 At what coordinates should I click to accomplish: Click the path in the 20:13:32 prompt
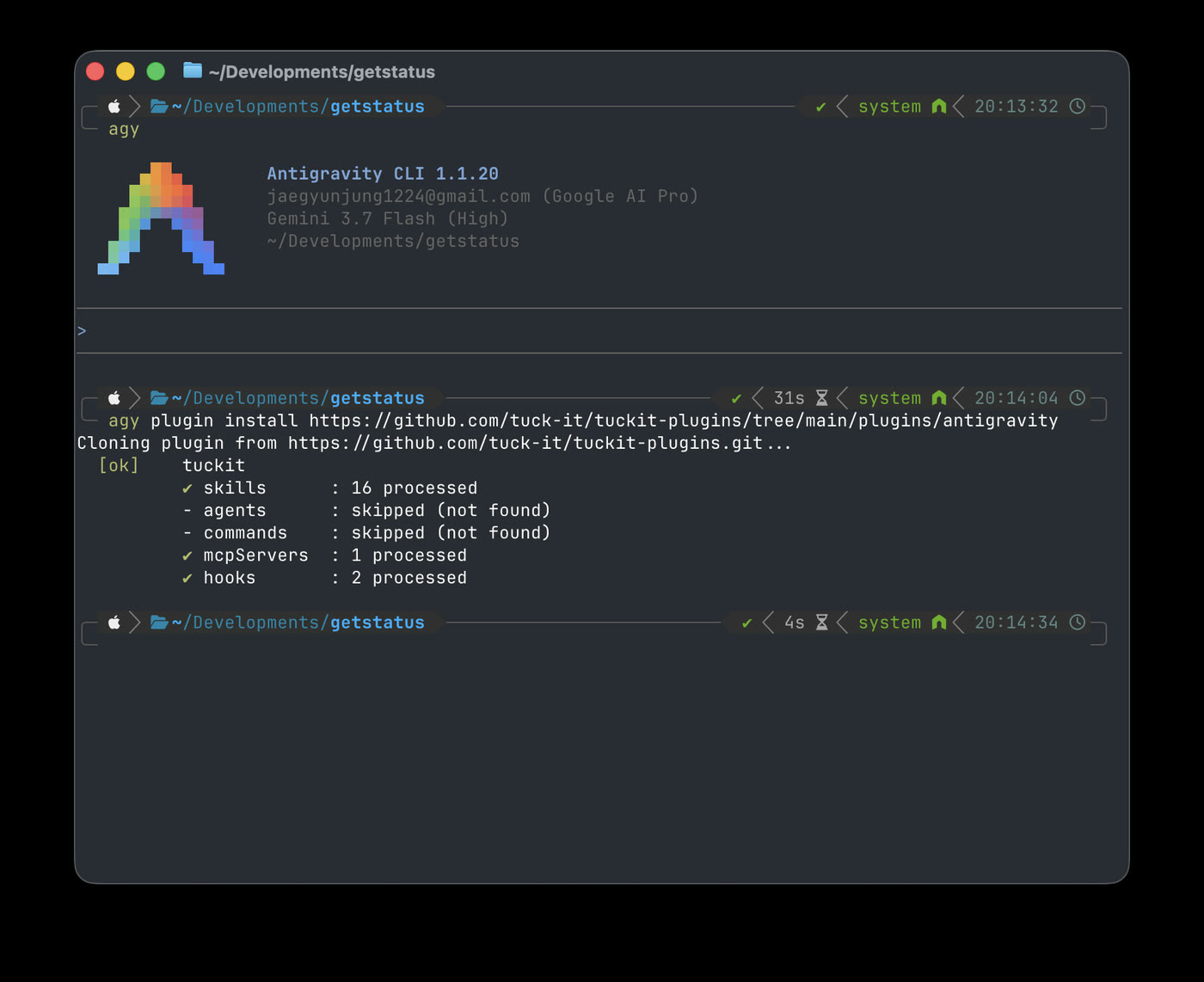298,107
